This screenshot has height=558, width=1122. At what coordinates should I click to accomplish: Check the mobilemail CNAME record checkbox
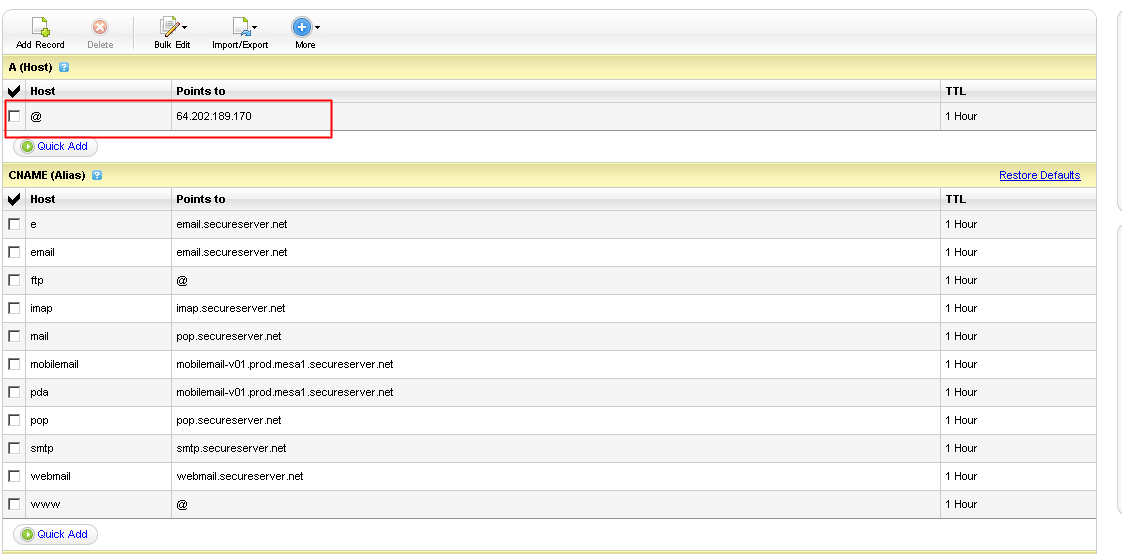14,363
